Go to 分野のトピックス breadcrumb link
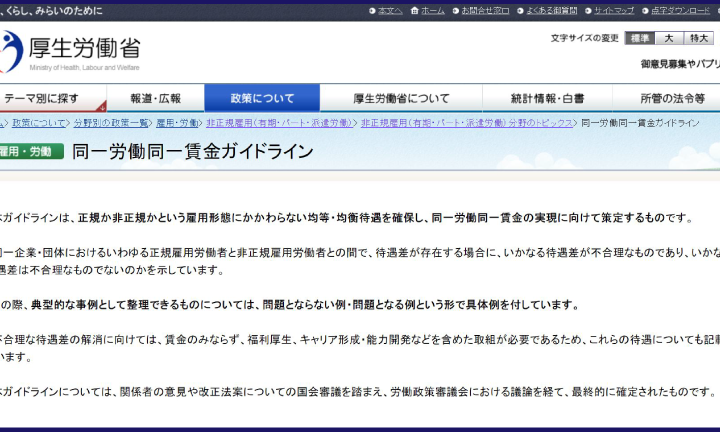The height and width of the screenshot is (432, 720). tap(467, 123)
